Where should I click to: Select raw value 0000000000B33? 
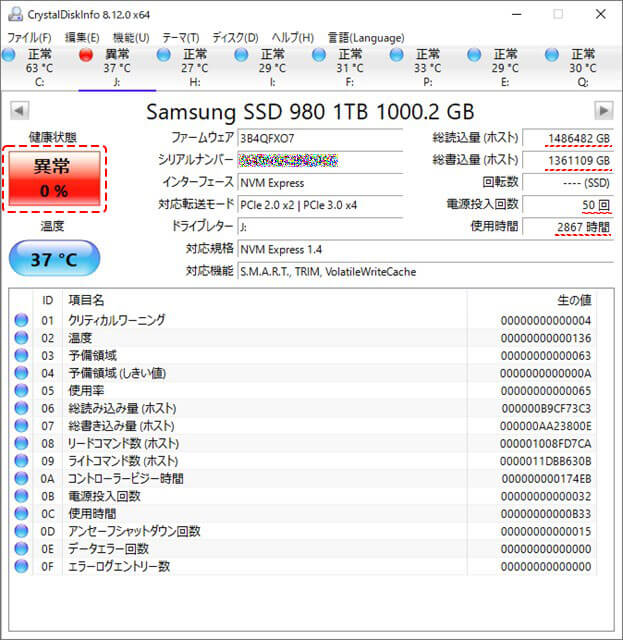(x=546, y=514)
